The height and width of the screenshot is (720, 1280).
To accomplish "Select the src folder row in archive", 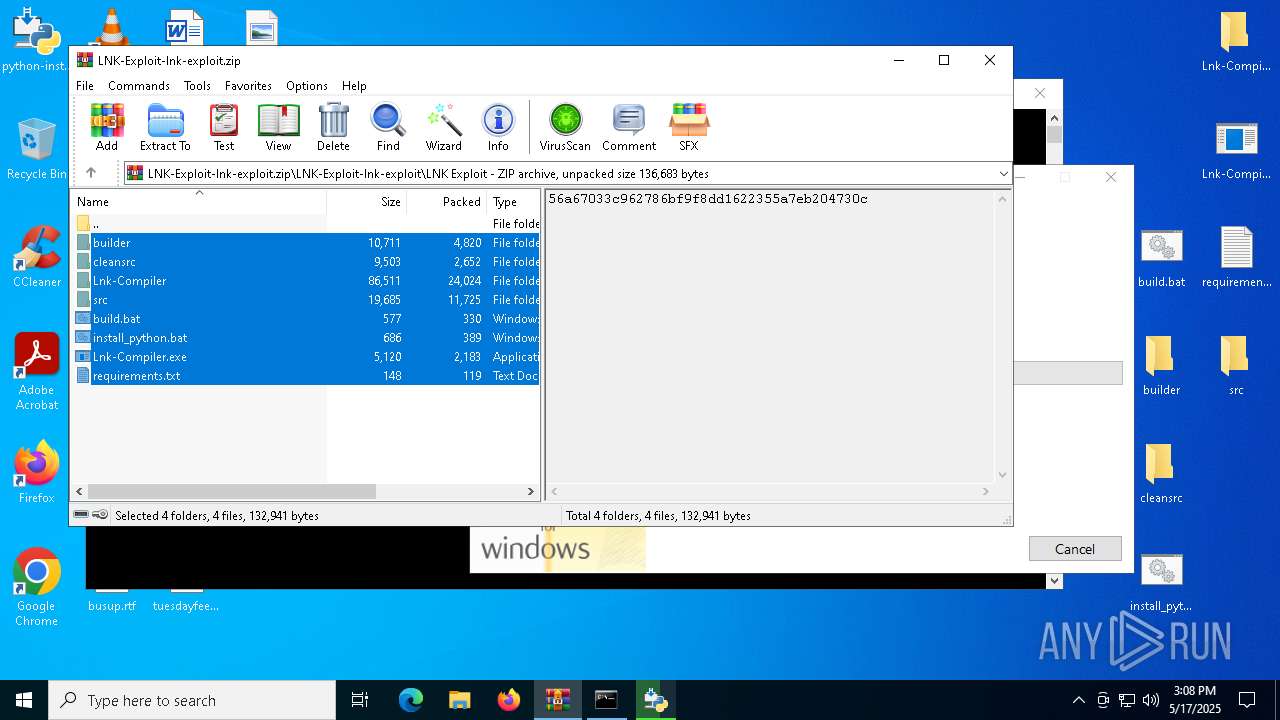I will [306, 300].
